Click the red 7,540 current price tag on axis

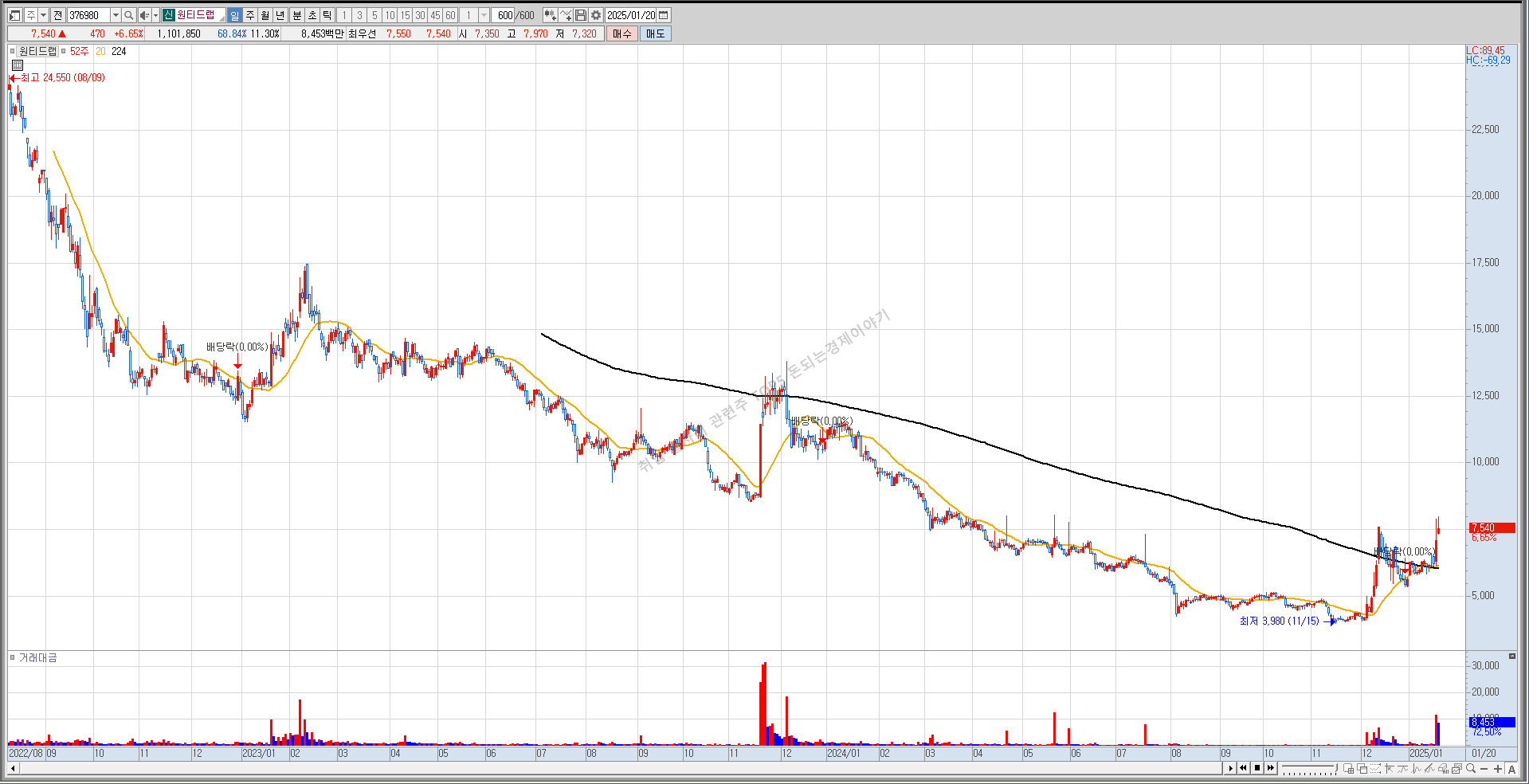tap(1492, 527)
